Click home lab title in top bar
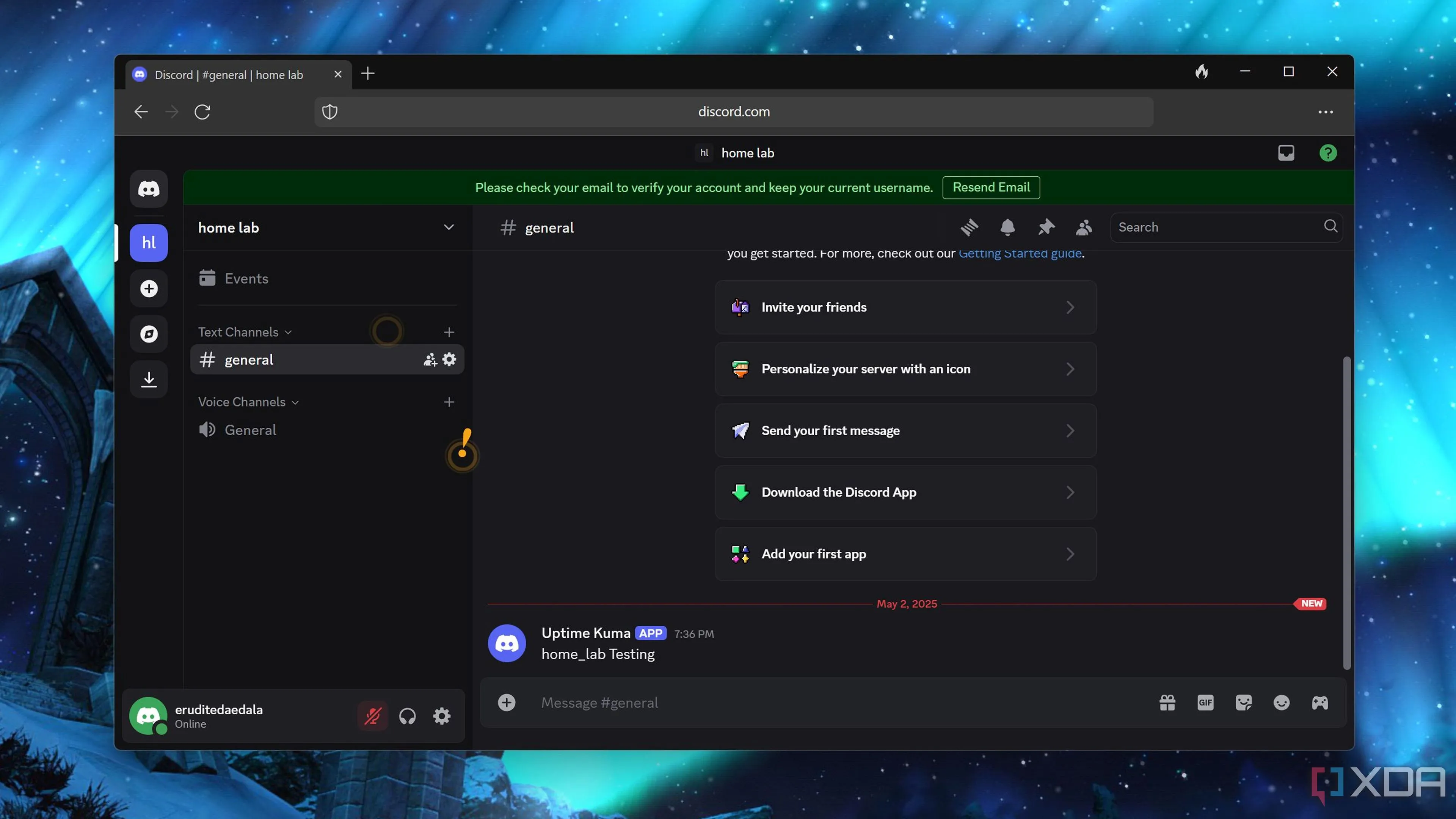This screenshot has width=1456, height=819. tap(748, 152)
